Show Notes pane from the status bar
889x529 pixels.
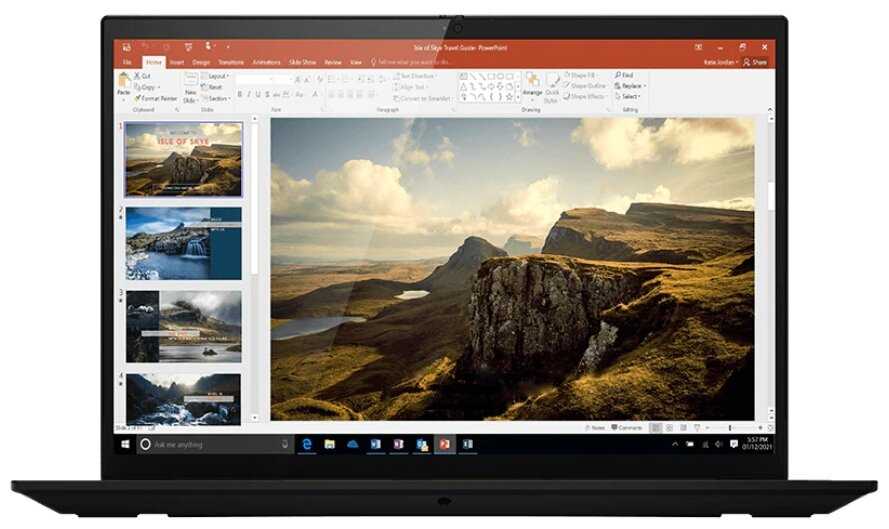click(x=598, y=427)
